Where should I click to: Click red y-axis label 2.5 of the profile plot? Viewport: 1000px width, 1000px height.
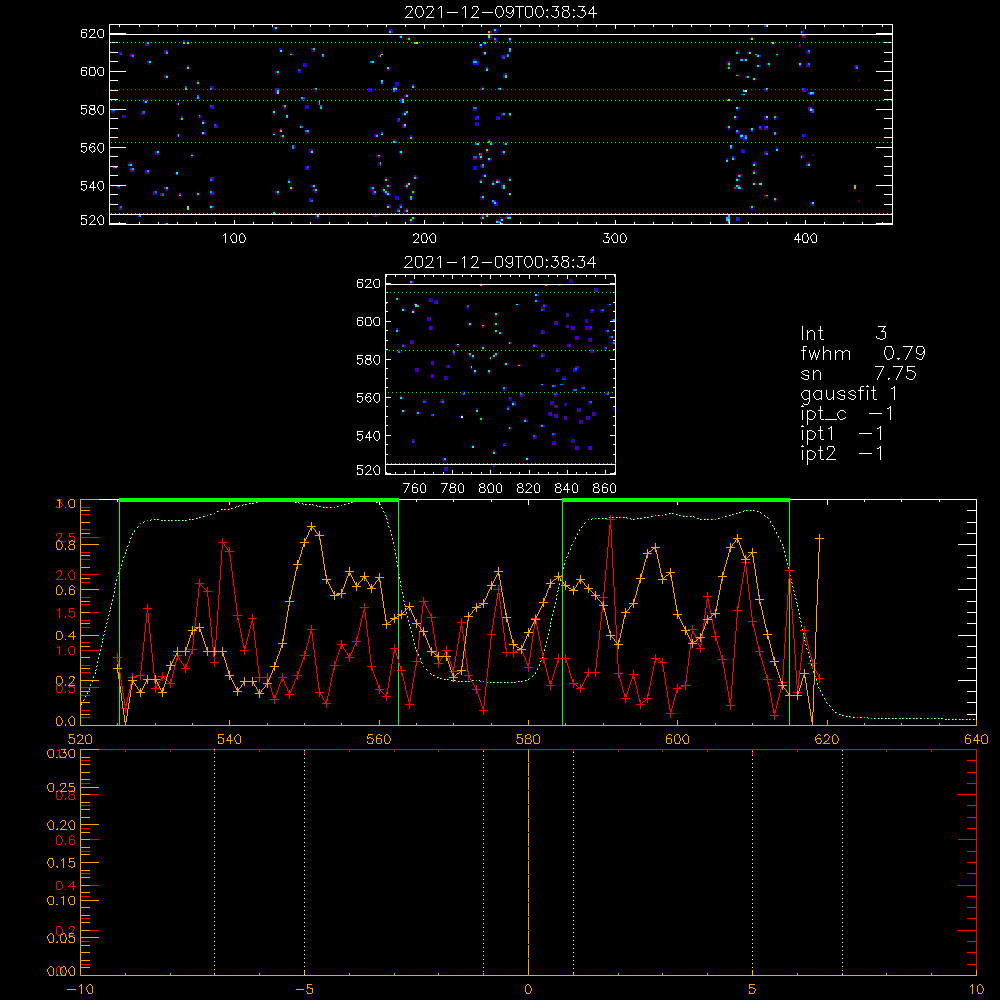pos(66,536)
